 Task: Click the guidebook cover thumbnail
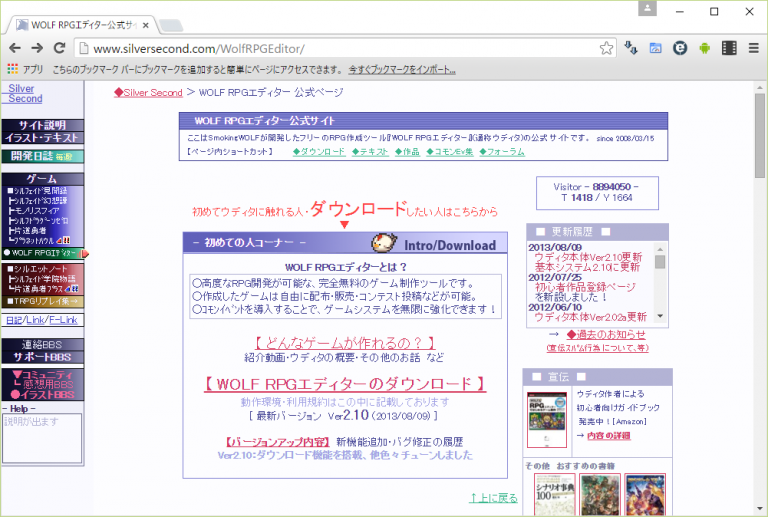547,420
